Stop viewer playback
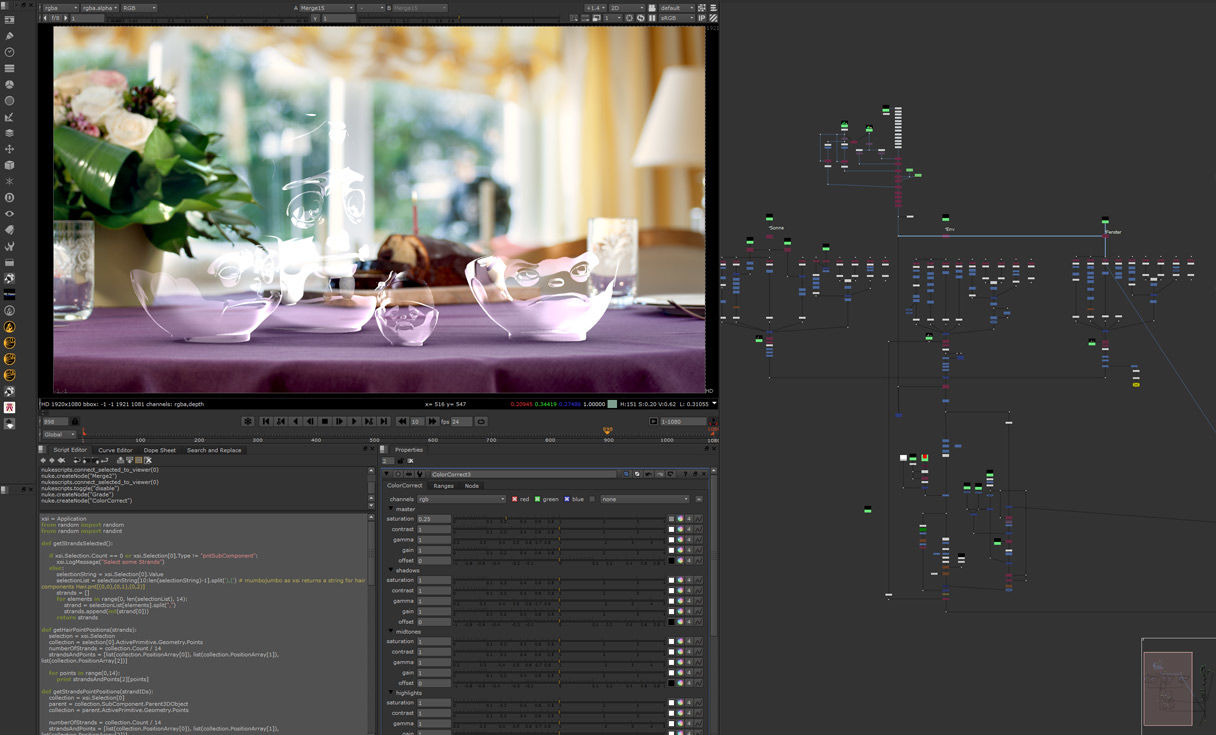Screen dimensions: 1216x735 coord(324,421)
